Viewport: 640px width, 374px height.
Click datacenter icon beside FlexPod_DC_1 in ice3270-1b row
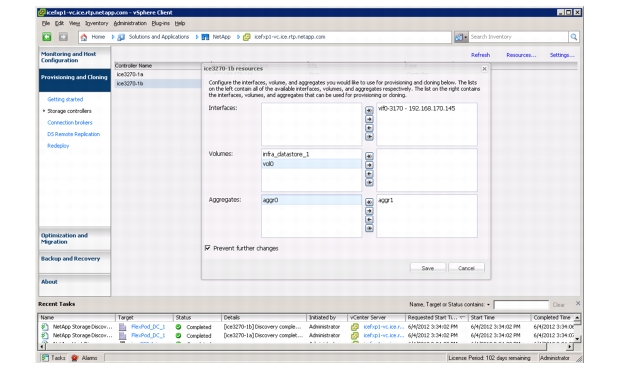coord(122,327)
